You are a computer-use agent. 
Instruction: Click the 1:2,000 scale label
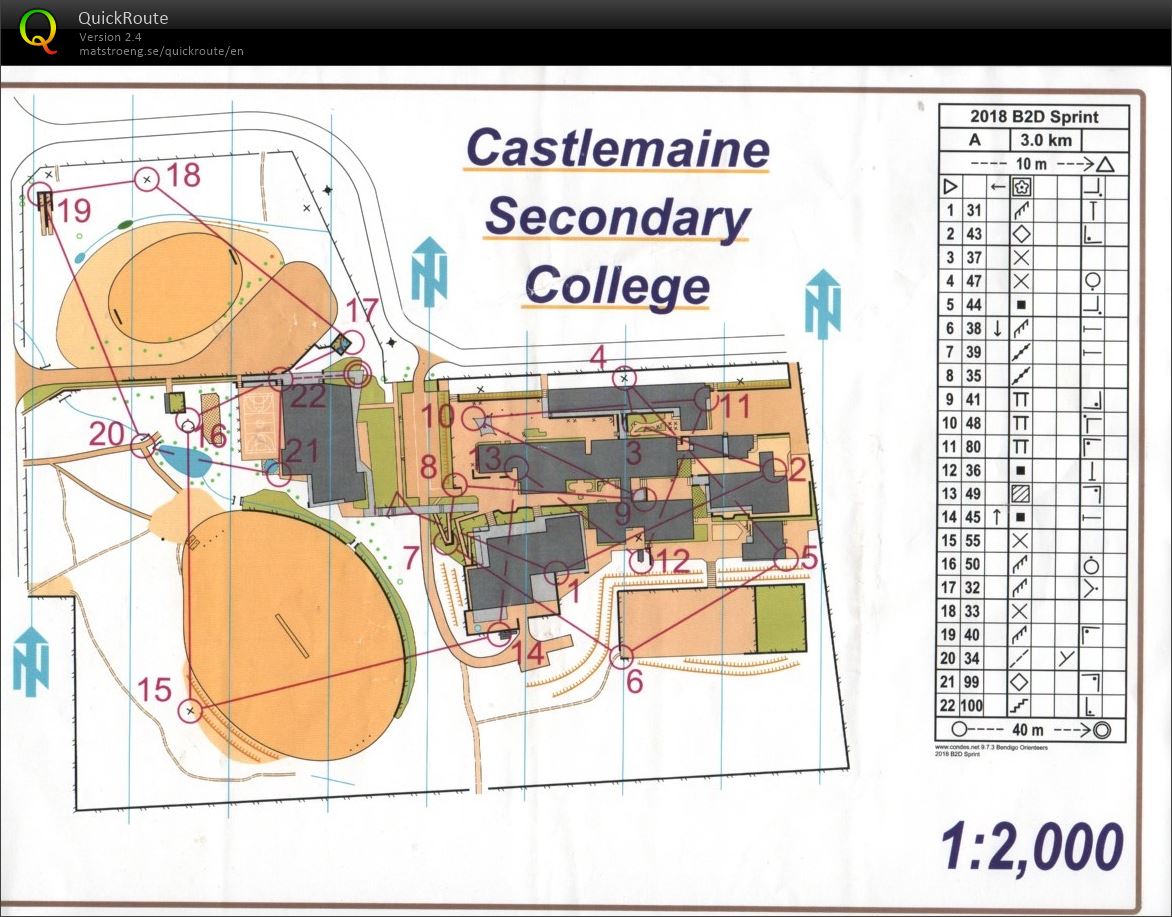click(1031, 847)
